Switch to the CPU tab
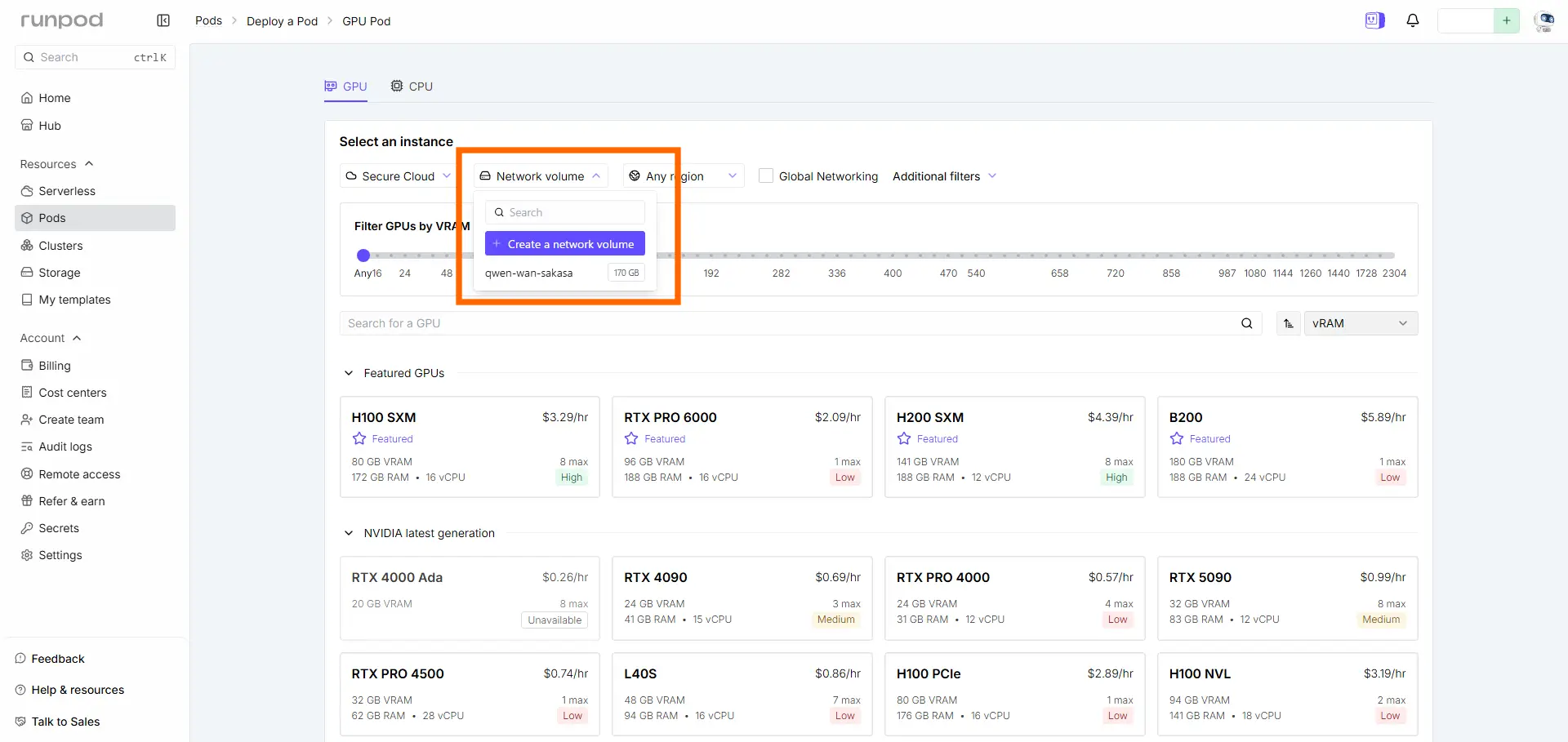Image resolution: width=1568 pixels, height=742 pixels. pyautogui.click(x=412, y=87)
